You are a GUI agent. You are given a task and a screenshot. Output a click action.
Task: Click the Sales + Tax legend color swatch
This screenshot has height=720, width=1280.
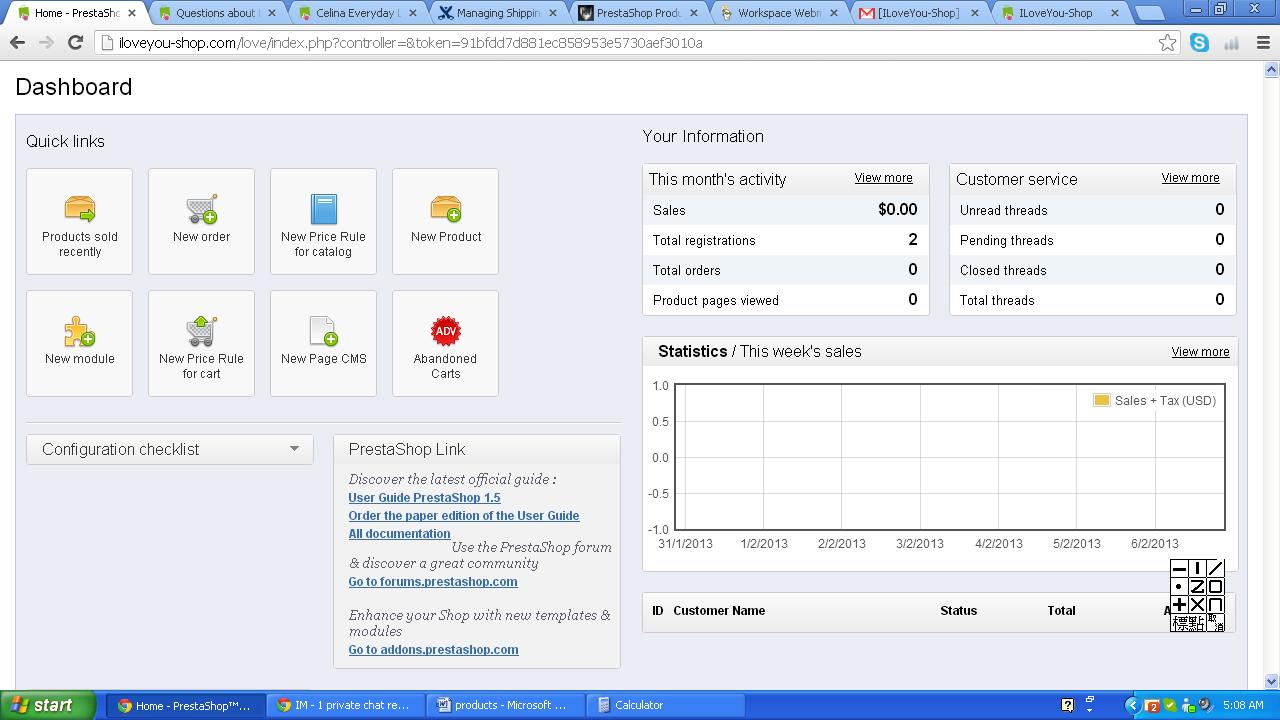(1101, 400)
